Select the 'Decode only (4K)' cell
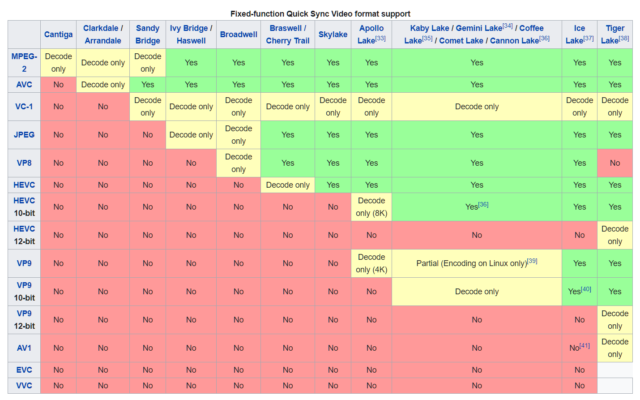Image resolution: width=640 pixels, height=400 pixels. click(371, 263)
